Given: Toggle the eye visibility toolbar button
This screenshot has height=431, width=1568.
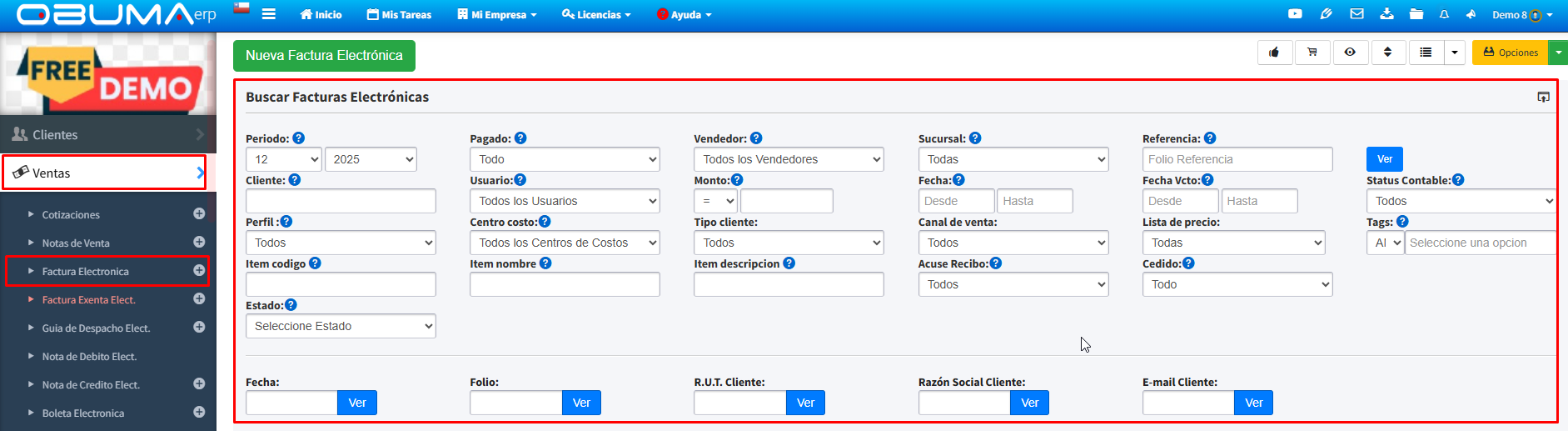Looking at the screenshot, I should coord(1350,53).
